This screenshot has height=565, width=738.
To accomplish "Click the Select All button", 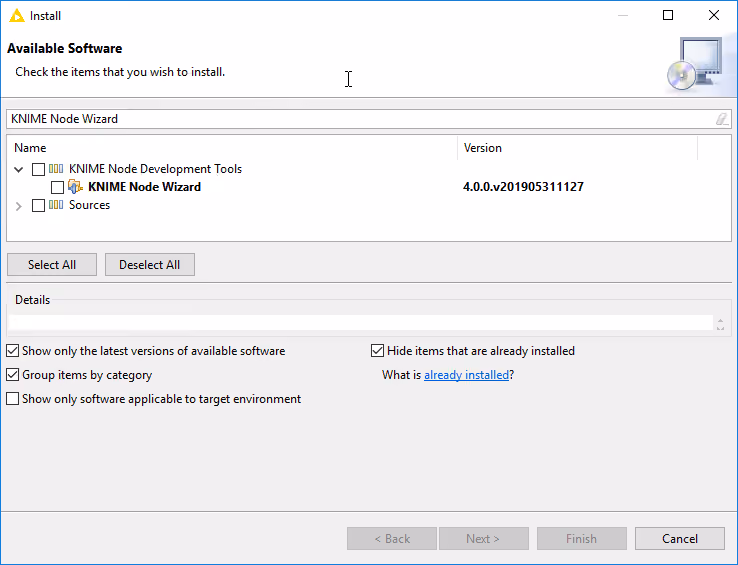I will point(52,265).
